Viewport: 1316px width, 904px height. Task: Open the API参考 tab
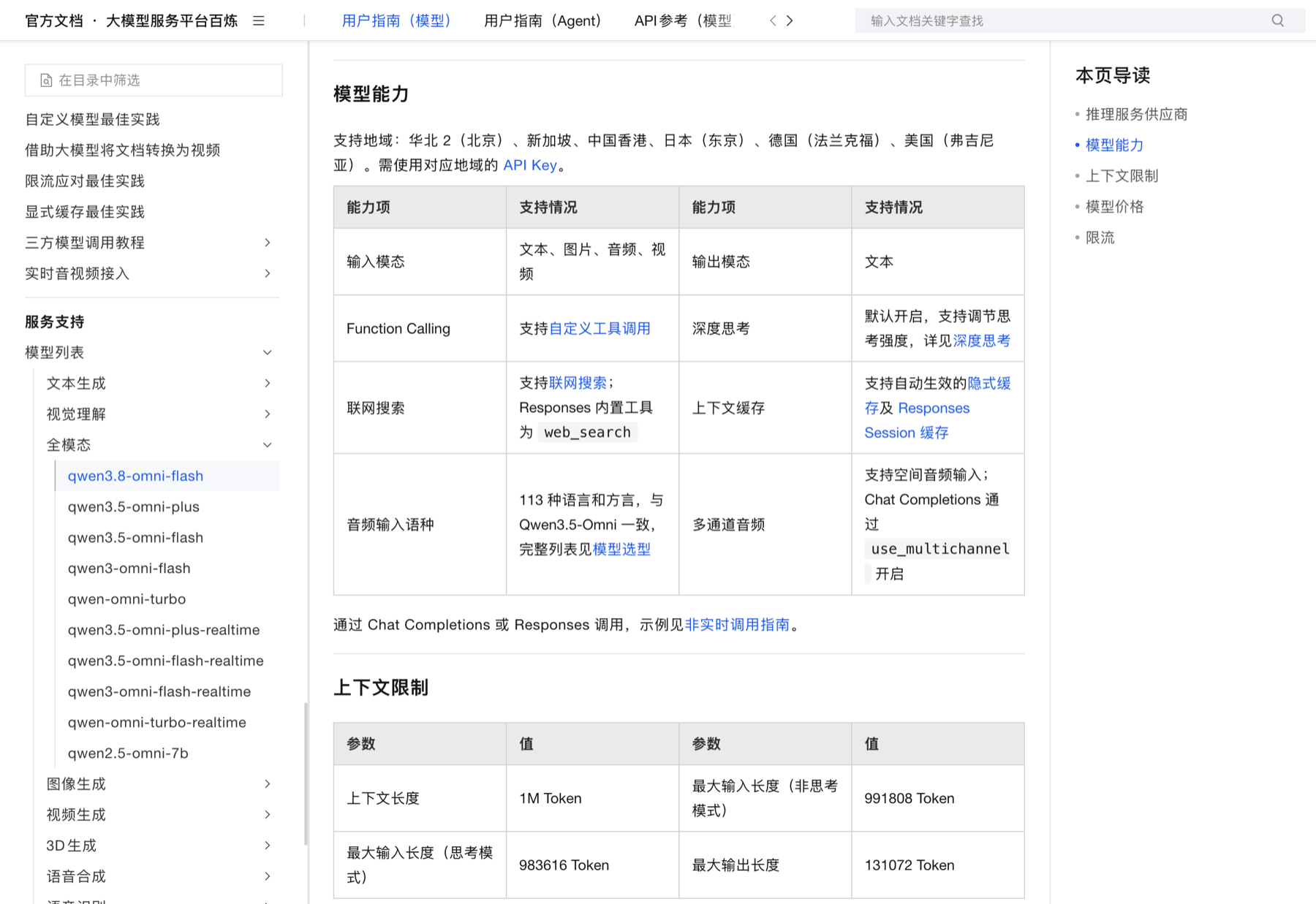pos(683,20)
